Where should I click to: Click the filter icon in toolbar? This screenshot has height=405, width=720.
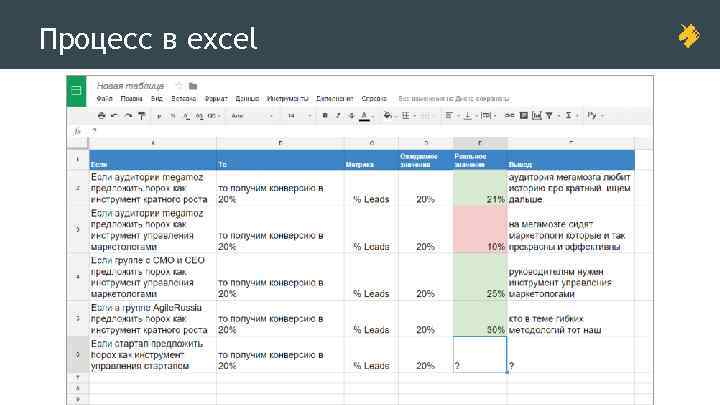549,116
